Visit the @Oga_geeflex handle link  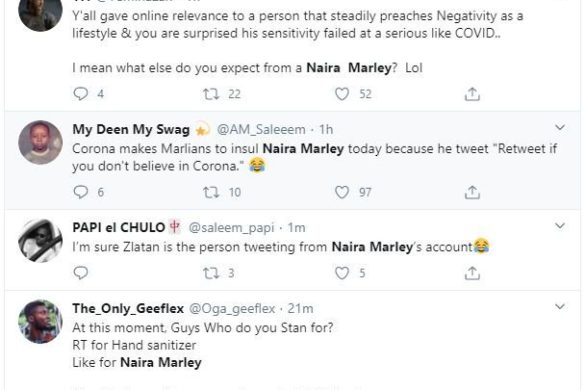pyautogui.click(x=232, y=309)
